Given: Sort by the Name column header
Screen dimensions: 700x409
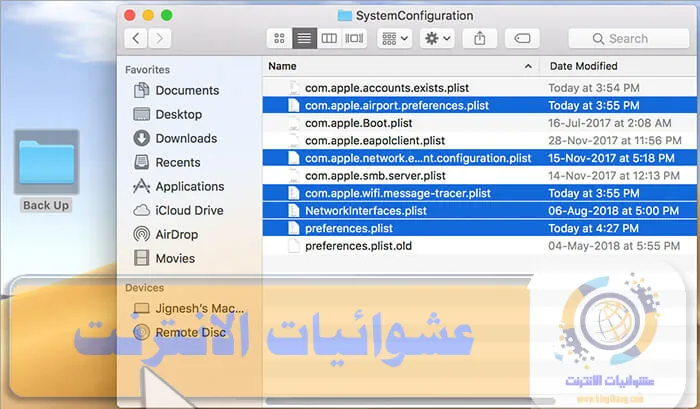Looking at the screenshot, I should click(x=282, y=66).
